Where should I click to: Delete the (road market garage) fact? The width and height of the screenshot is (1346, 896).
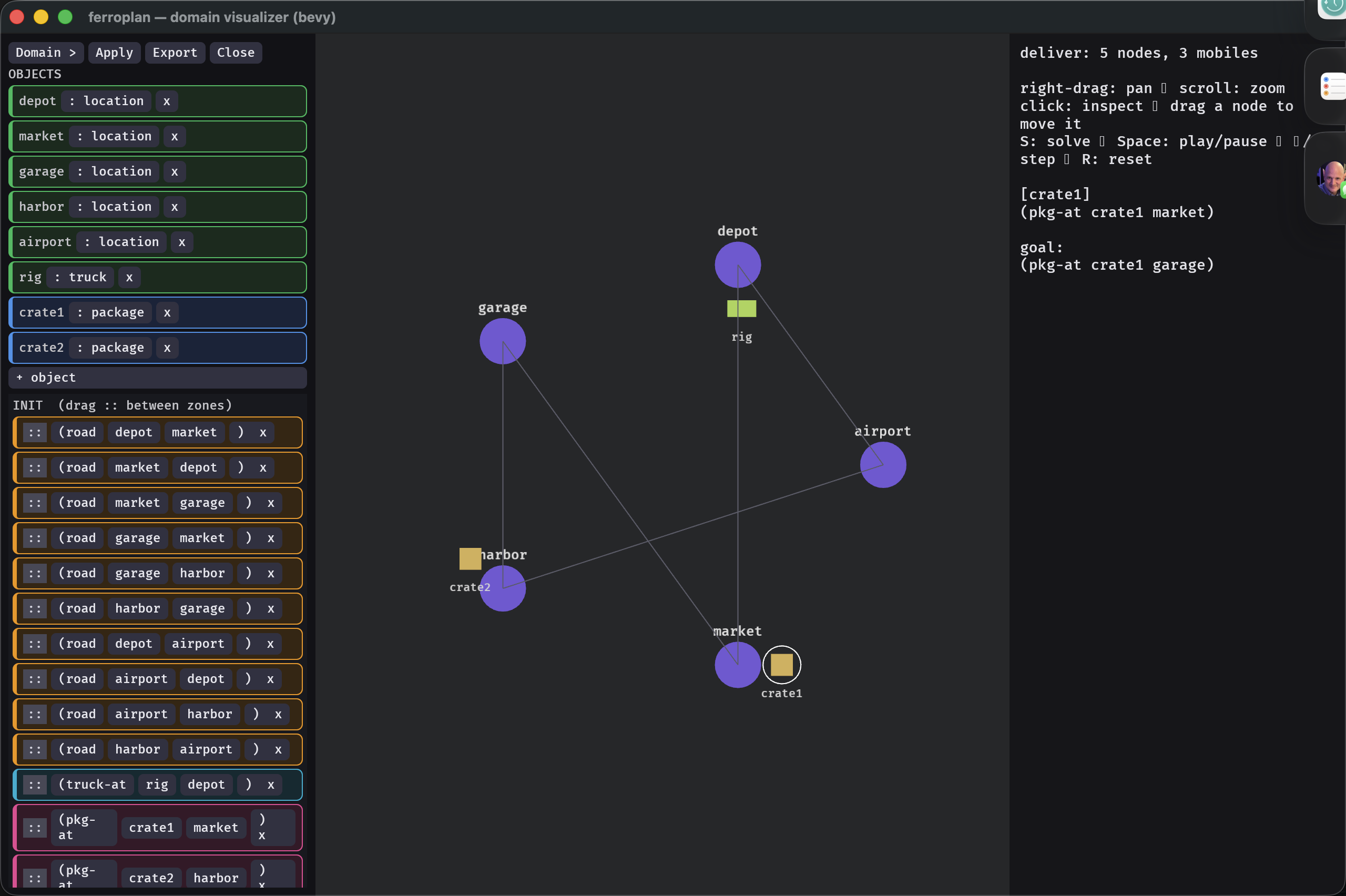[271, 503]
